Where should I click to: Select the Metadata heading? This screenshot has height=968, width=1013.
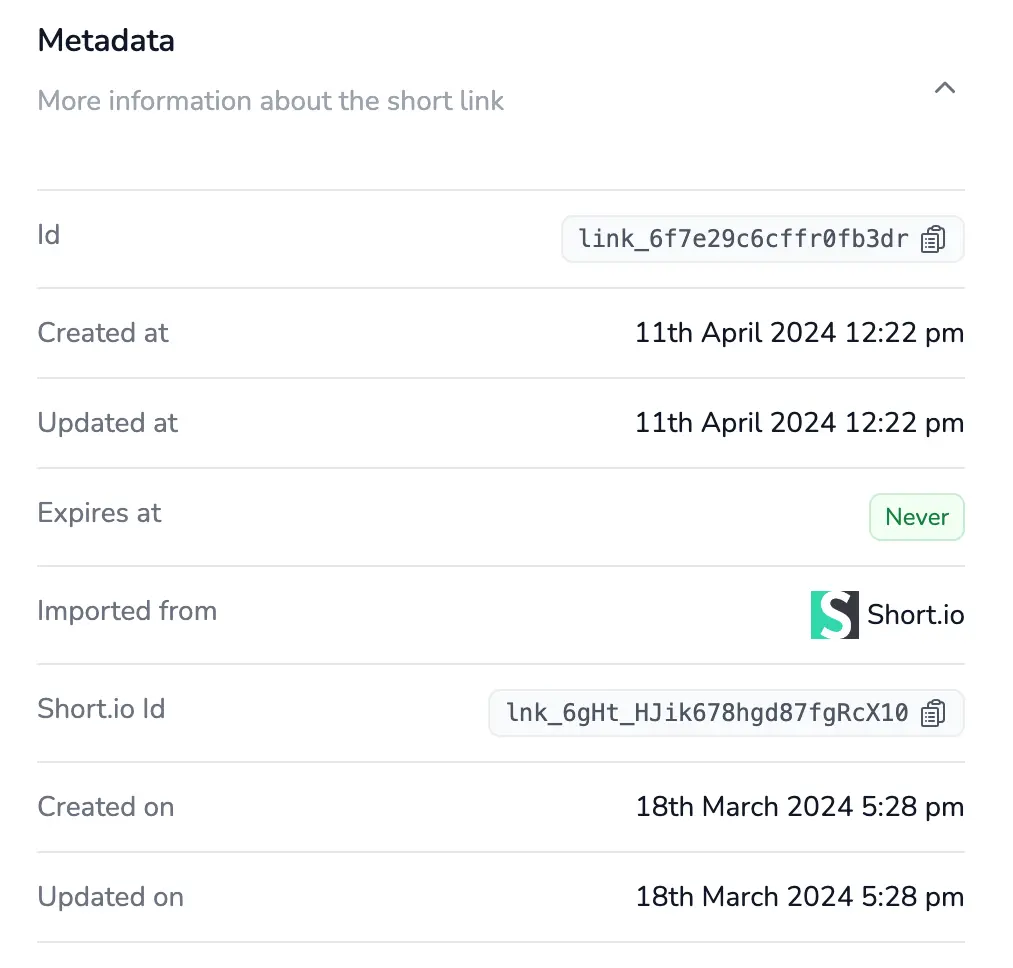[106, 40]
